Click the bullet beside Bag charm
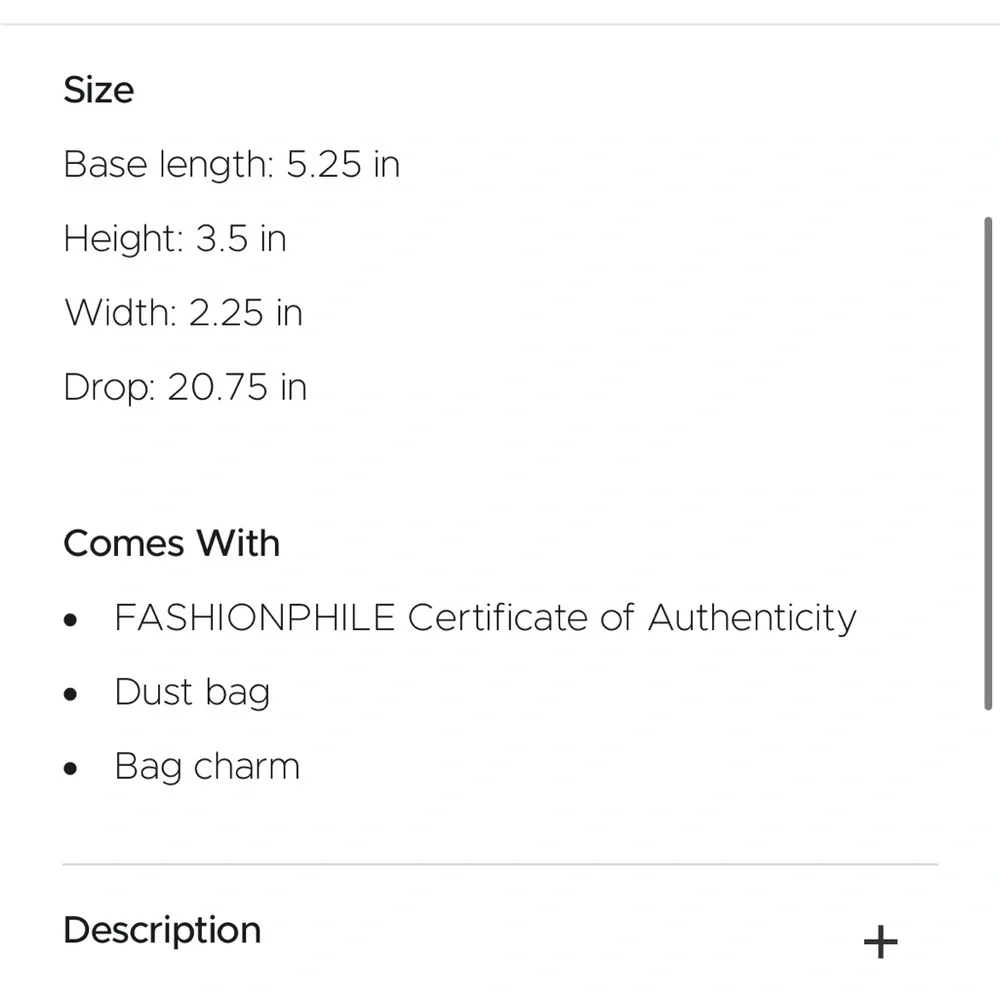 click(70, 769)
